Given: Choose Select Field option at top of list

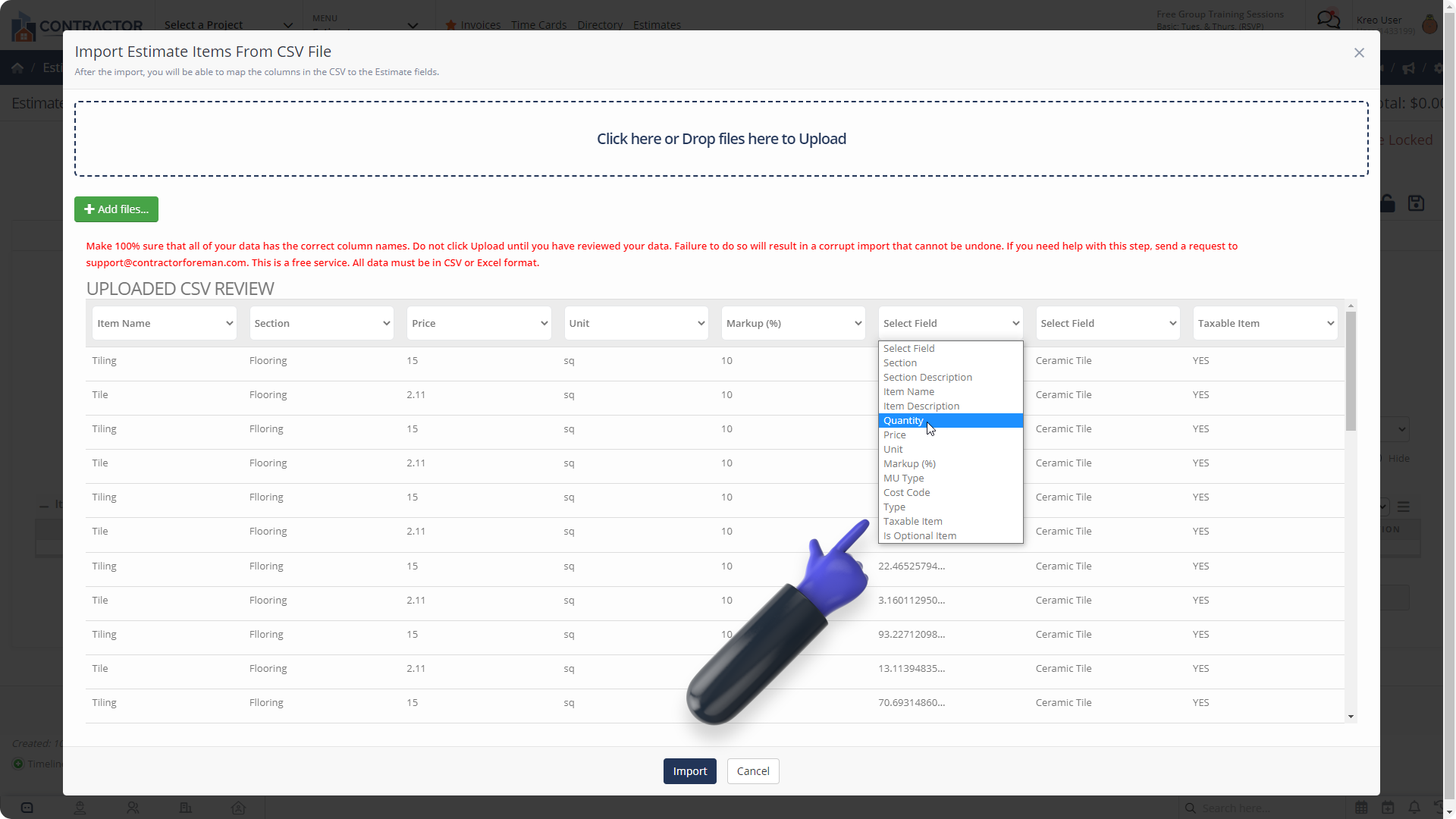Looking at the screenshot, I should click(x=951, y=348).
